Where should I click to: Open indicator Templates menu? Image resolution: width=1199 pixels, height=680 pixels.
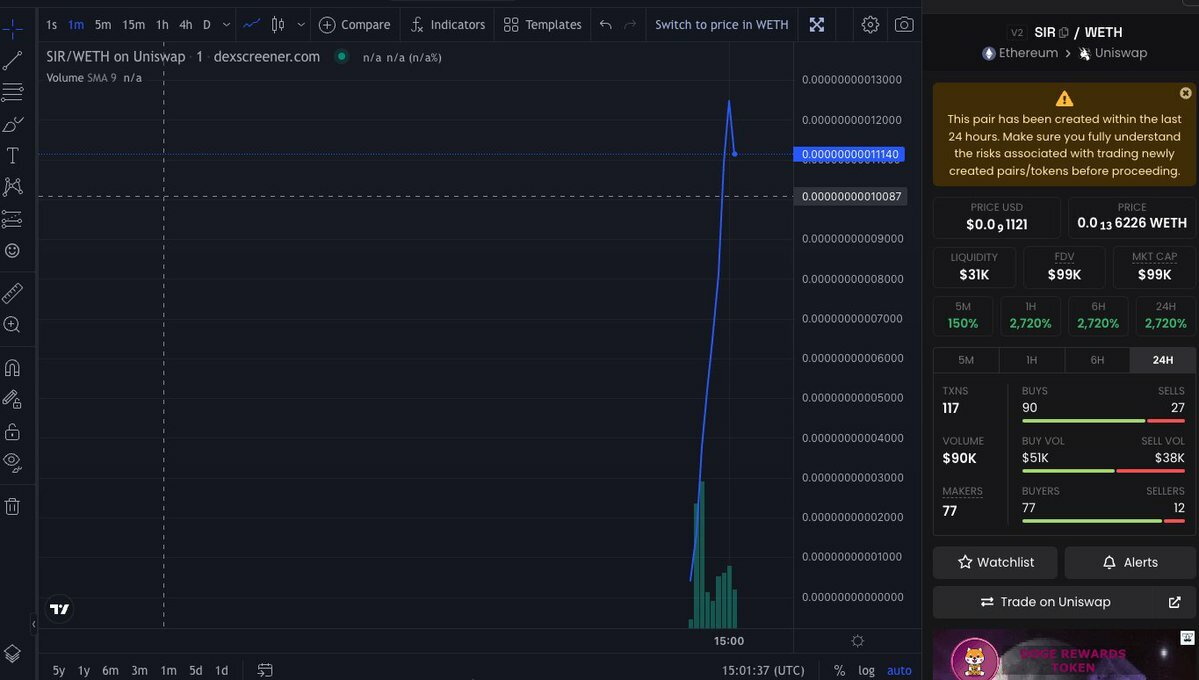[x=542, y=24]
